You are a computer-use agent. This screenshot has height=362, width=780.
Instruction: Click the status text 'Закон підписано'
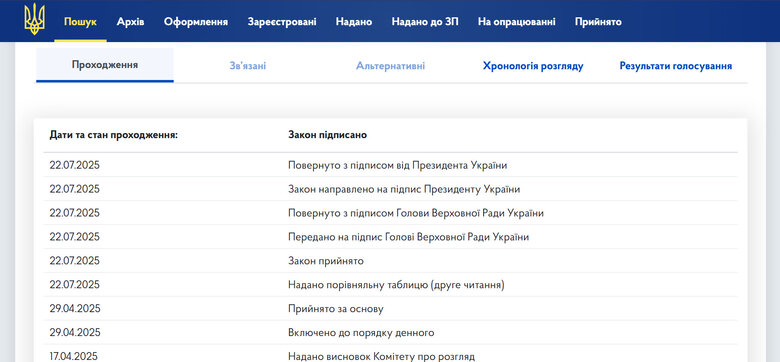327,135
